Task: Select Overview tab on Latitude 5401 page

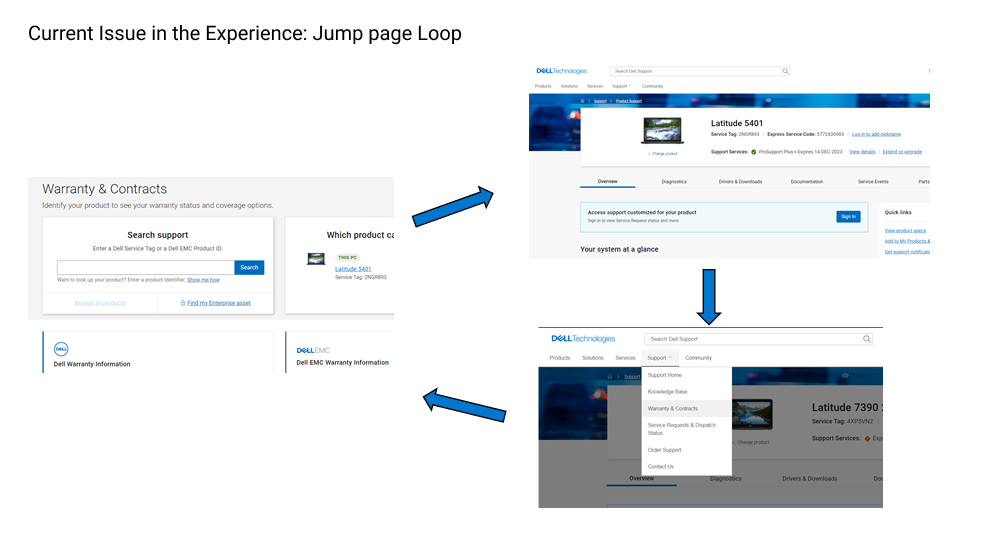Action: pyautogui.click(x=607, y=182)
